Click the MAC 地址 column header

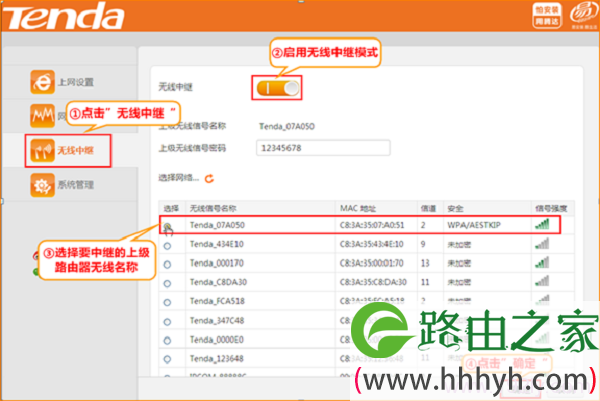click(358, 208)
